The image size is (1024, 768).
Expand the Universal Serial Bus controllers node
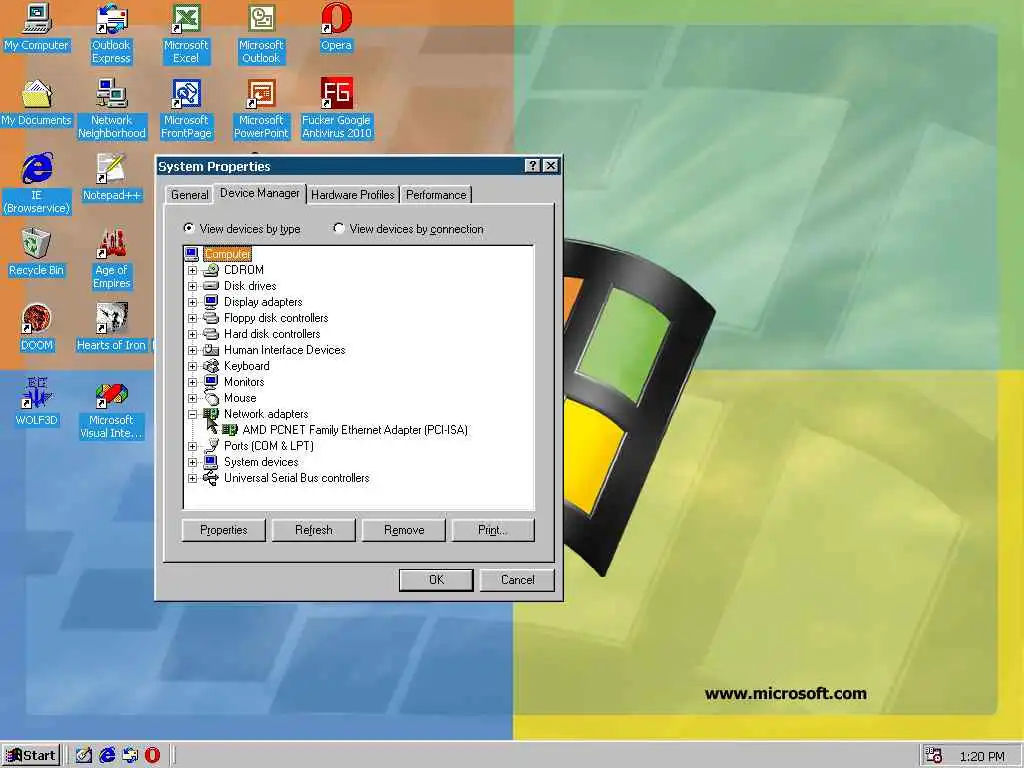pos(192,478)
